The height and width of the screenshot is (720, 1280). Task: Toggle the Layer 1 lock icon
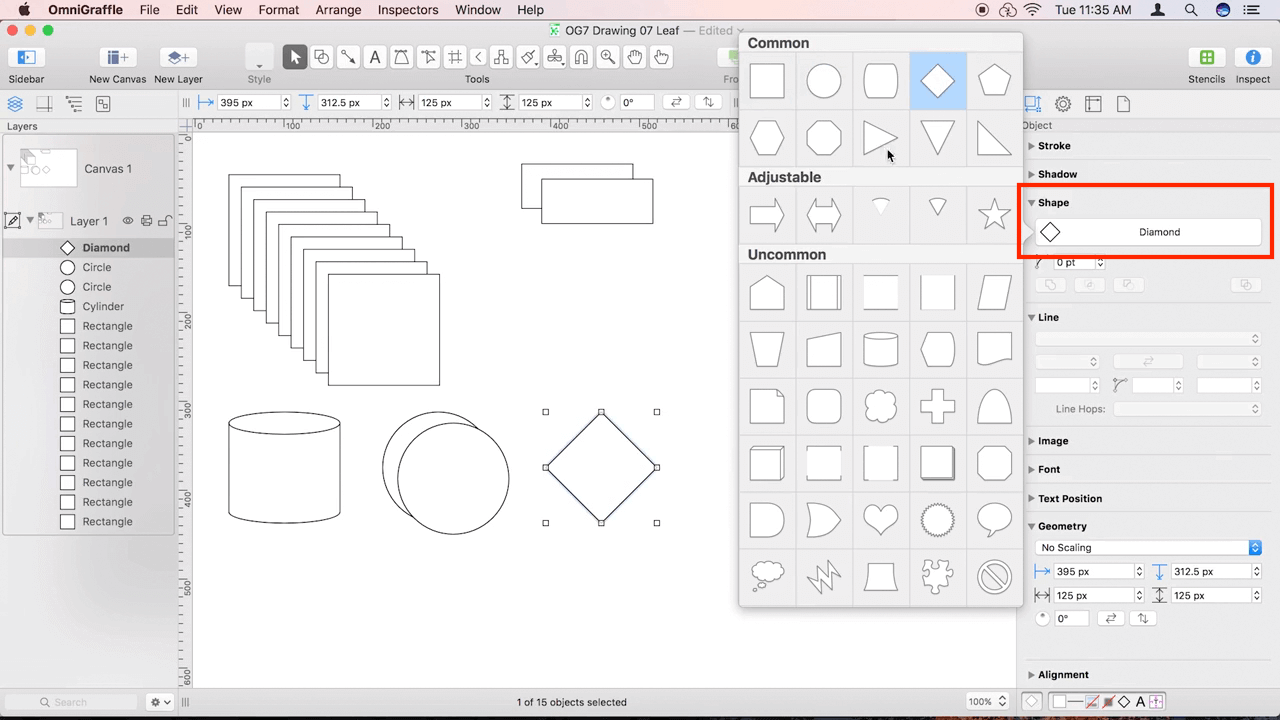coord(165,221)
